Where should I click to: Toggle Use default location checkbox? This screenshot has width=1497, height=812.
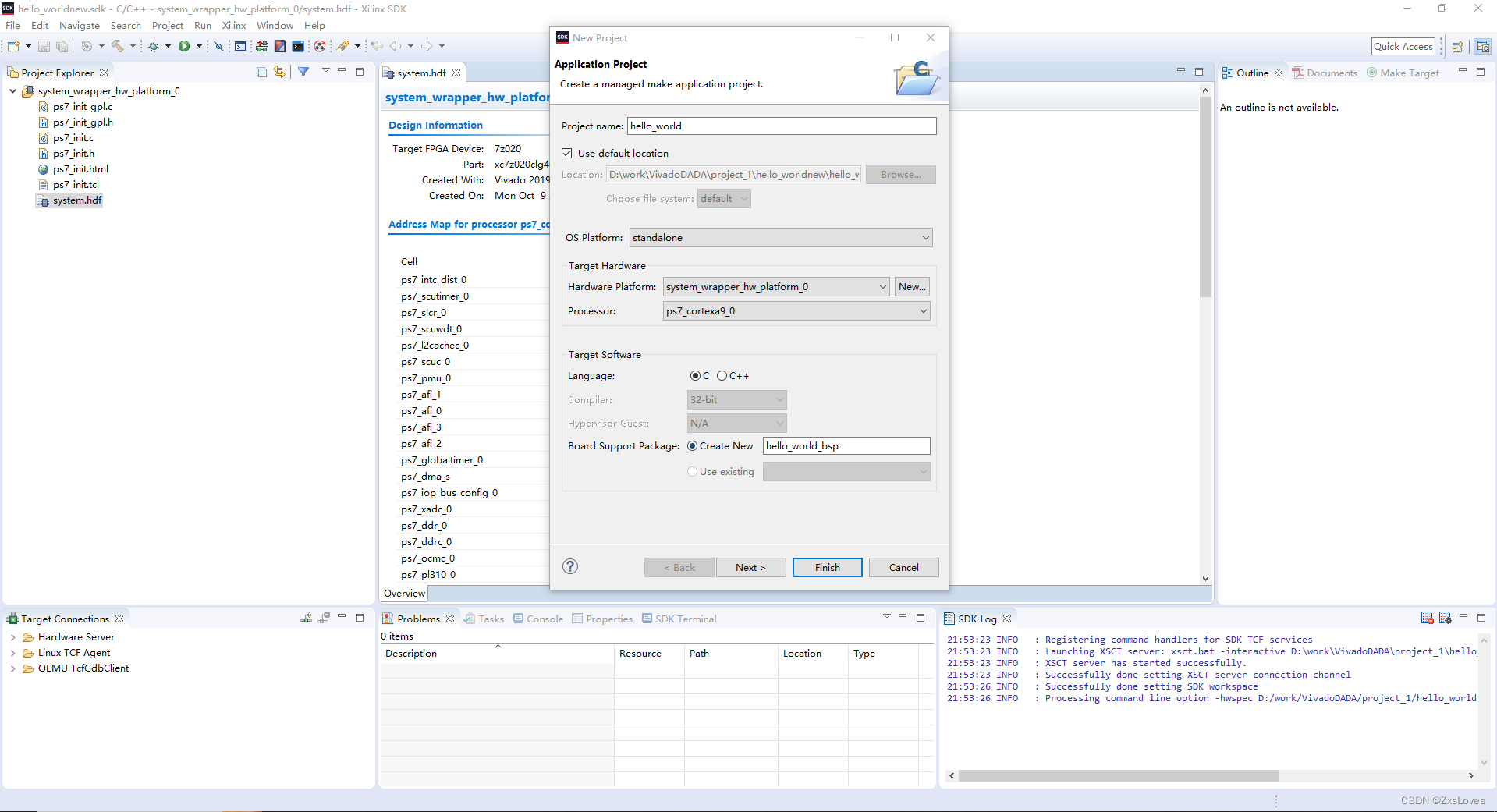[567, 153]
